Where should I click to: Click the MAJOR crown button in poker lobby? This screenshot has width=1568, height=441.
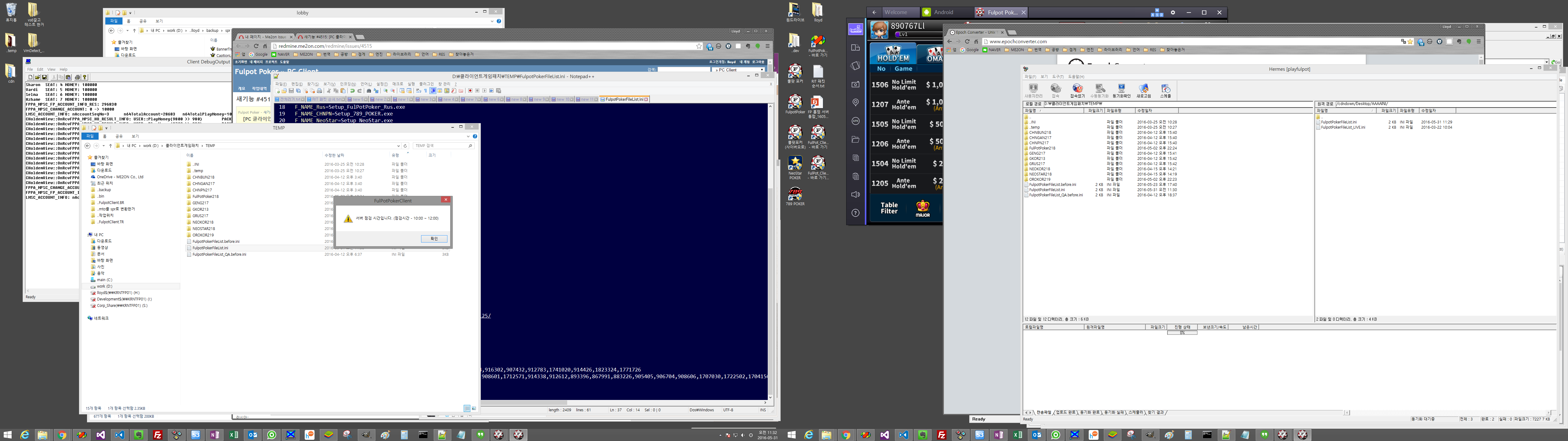pos(923,208)
